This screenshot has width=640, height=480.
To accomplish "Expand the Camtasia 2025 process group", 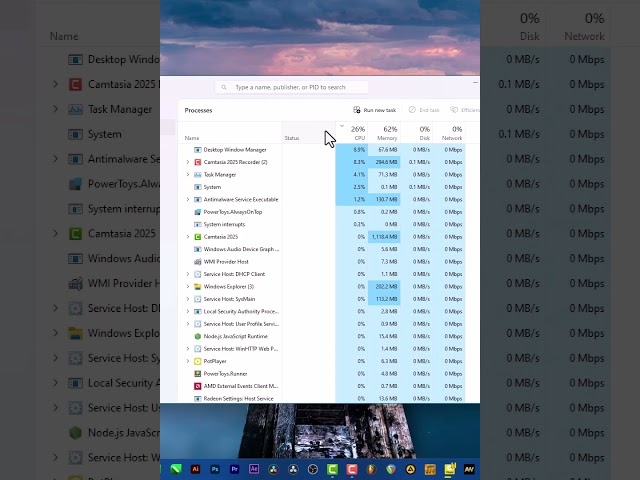I will [188, 237].
